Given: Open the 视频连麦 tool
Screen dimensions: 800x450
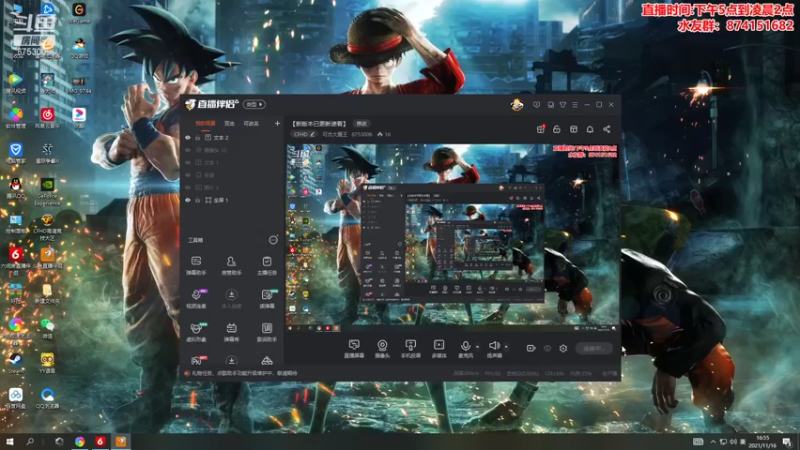Looking at the screenshot, I should [196, 299].
